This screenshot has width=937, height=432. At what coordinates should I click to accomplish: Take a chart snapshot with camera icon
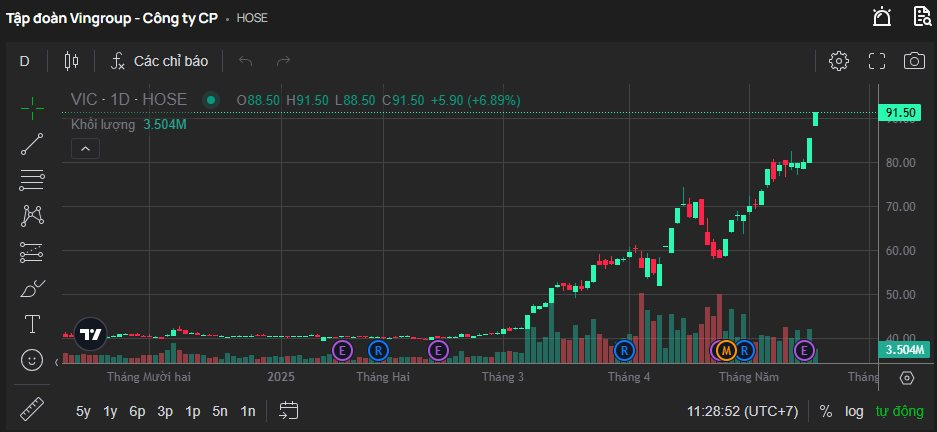tap(914, 61)
